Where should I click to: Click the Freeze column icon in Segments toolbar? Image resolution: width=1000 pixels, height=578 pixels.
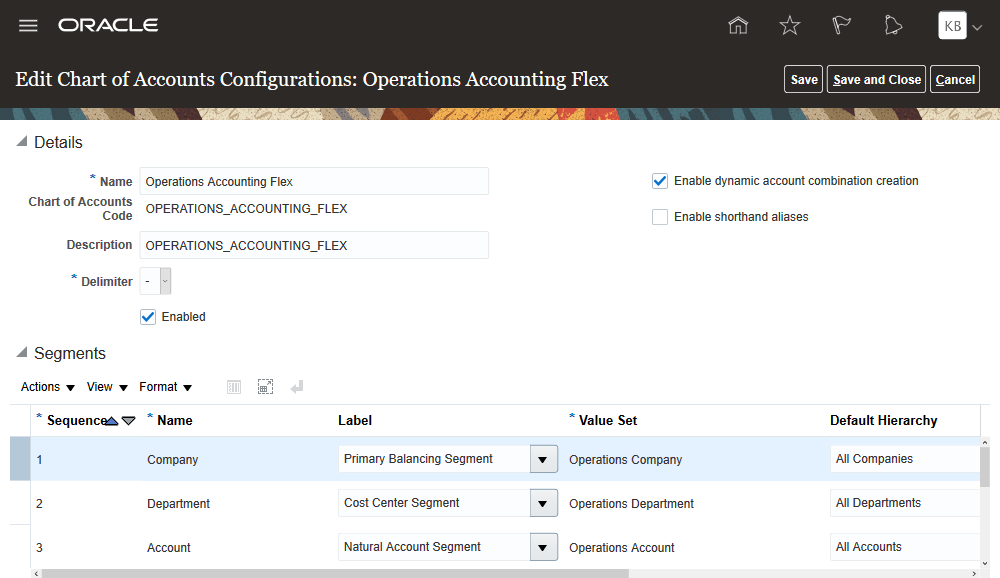234,387
